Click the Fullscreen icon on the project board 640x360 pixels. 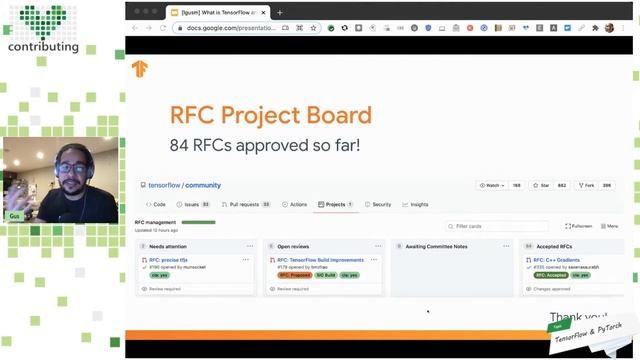coord(568,226)
